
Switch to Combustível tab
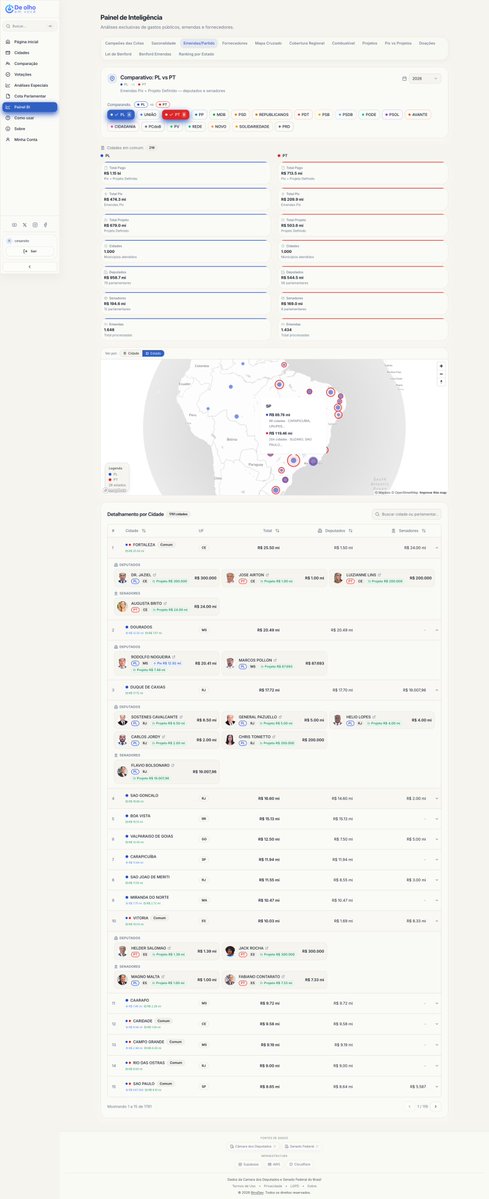344,44
